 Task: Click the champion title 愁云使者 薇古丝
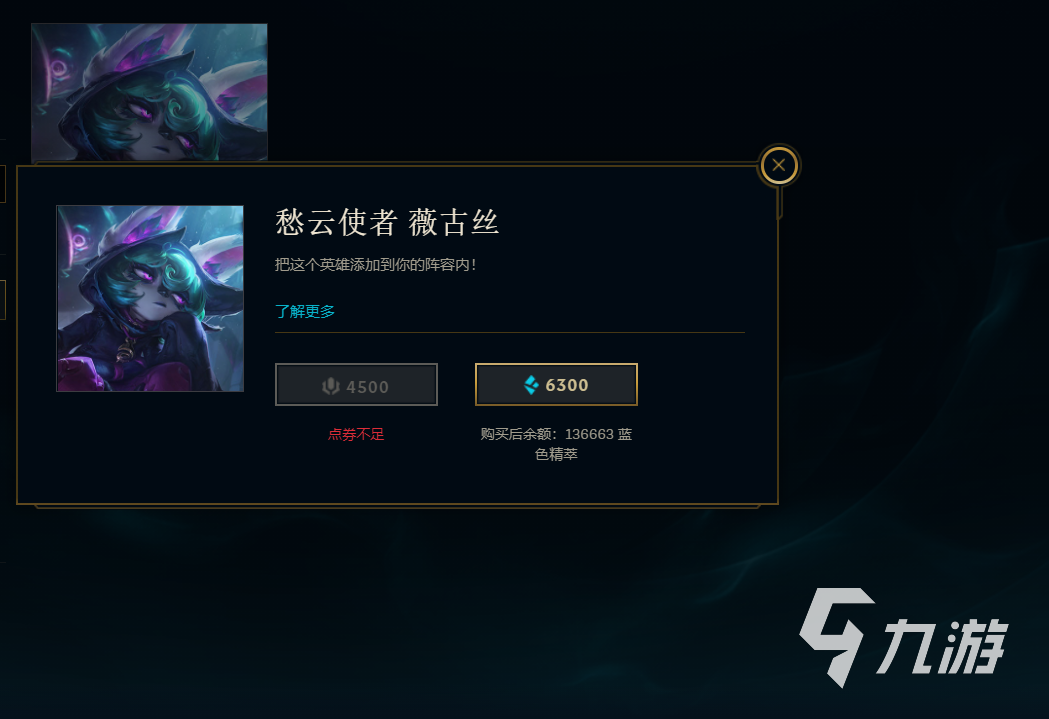coord(387,222)
